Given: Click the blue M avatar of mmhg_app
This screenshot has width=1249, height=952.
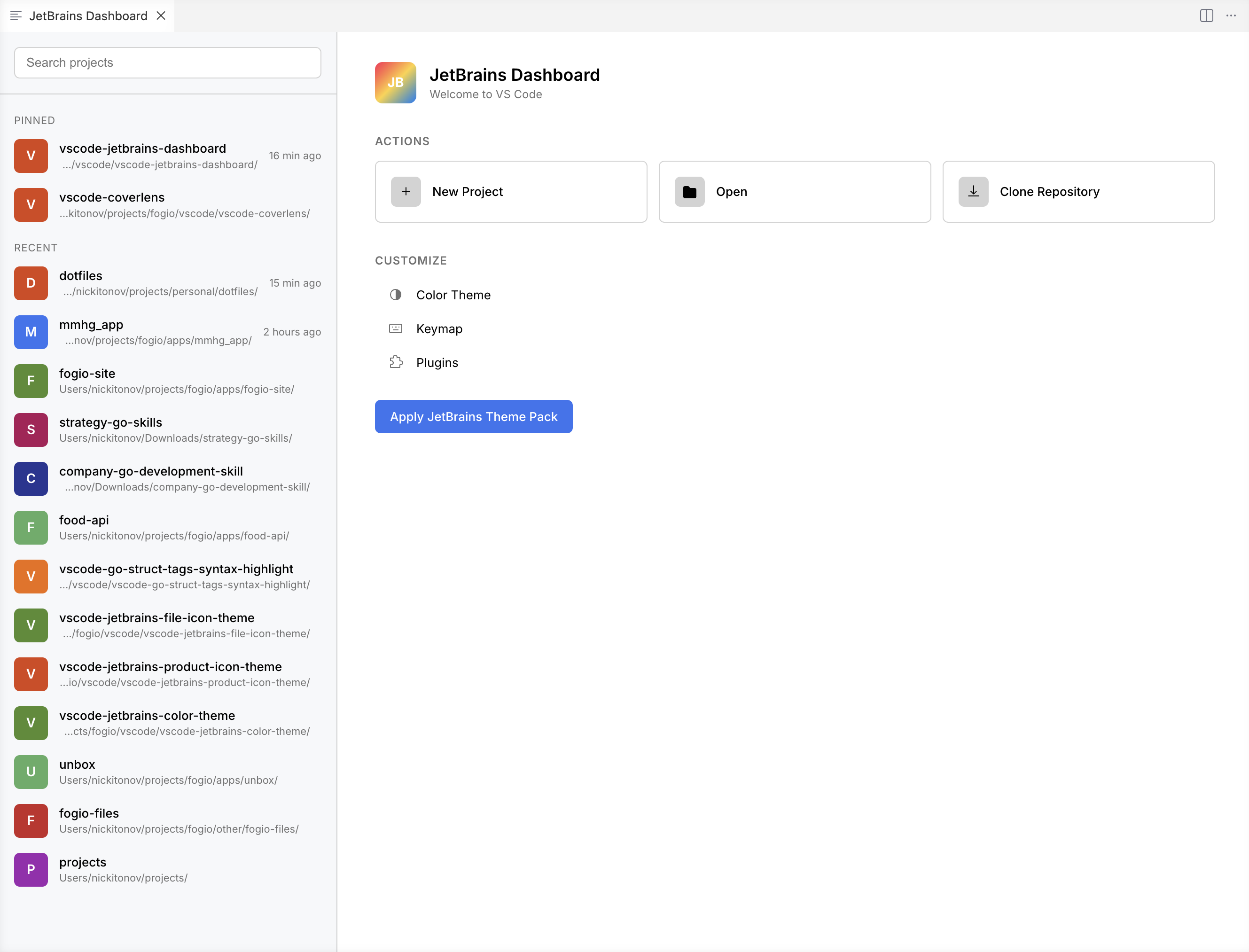Looking at the screenshot, I should point(31,332).
